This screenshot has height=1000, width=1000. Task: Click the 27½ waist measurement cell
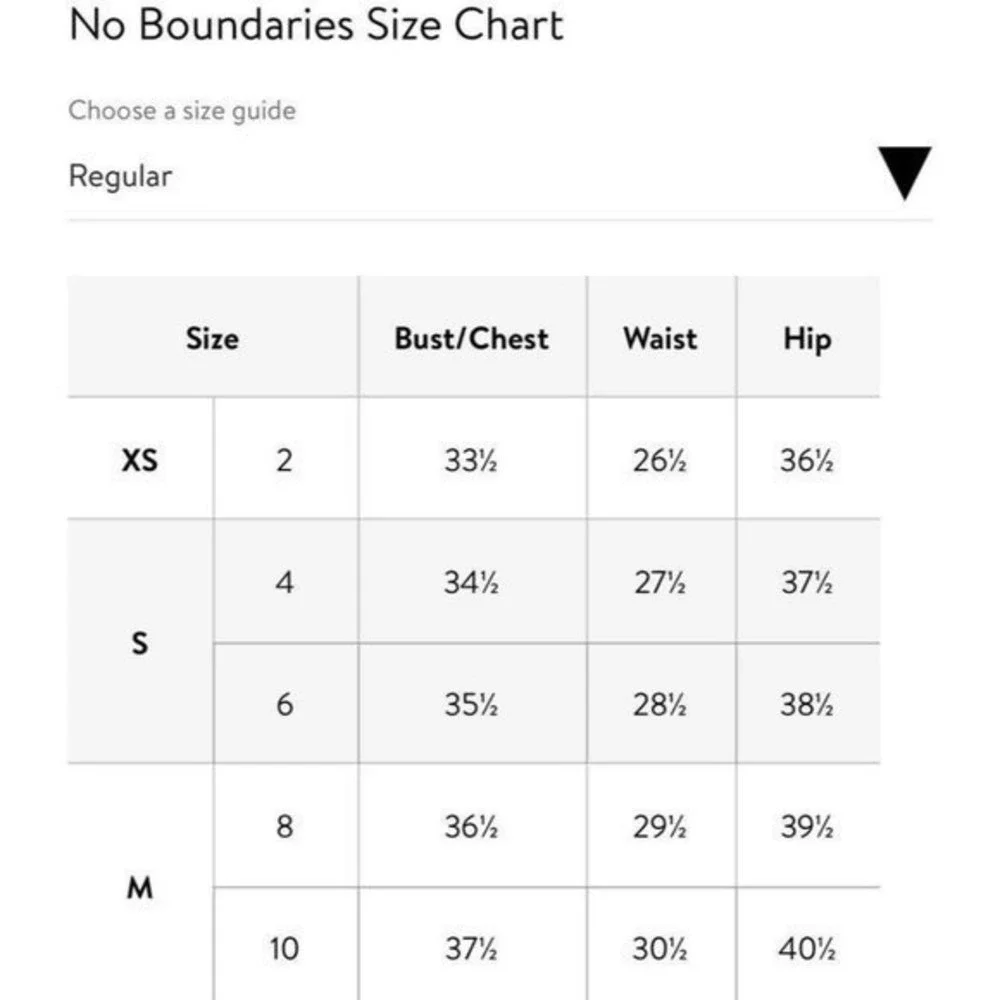661,582
